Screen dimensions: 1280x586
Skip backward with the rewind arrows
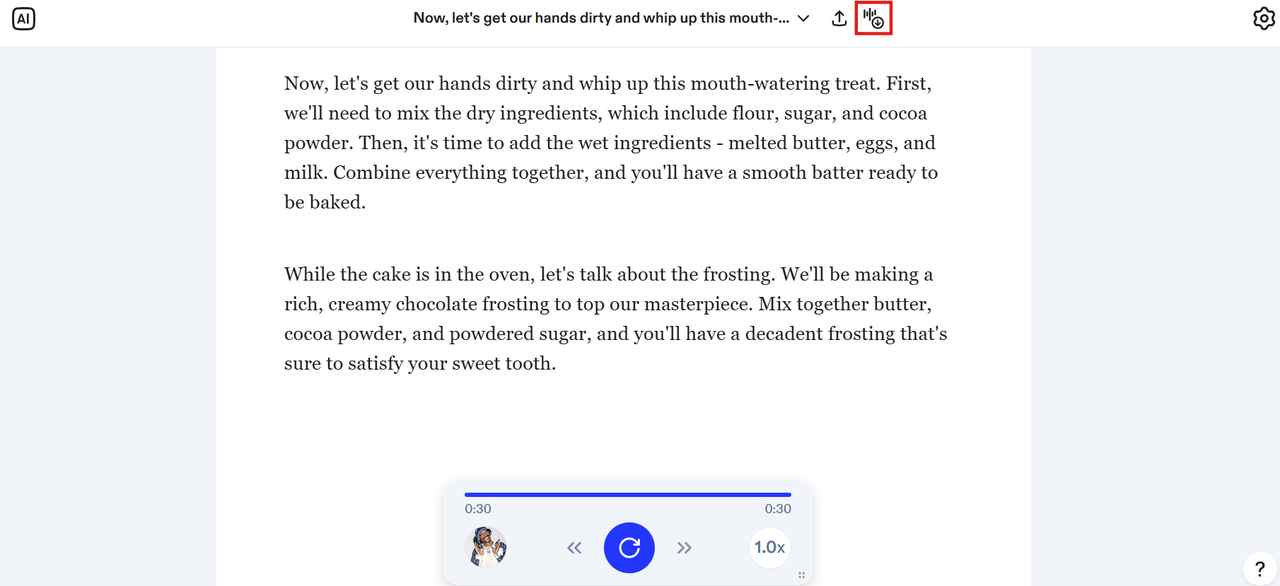pos(574,548)
